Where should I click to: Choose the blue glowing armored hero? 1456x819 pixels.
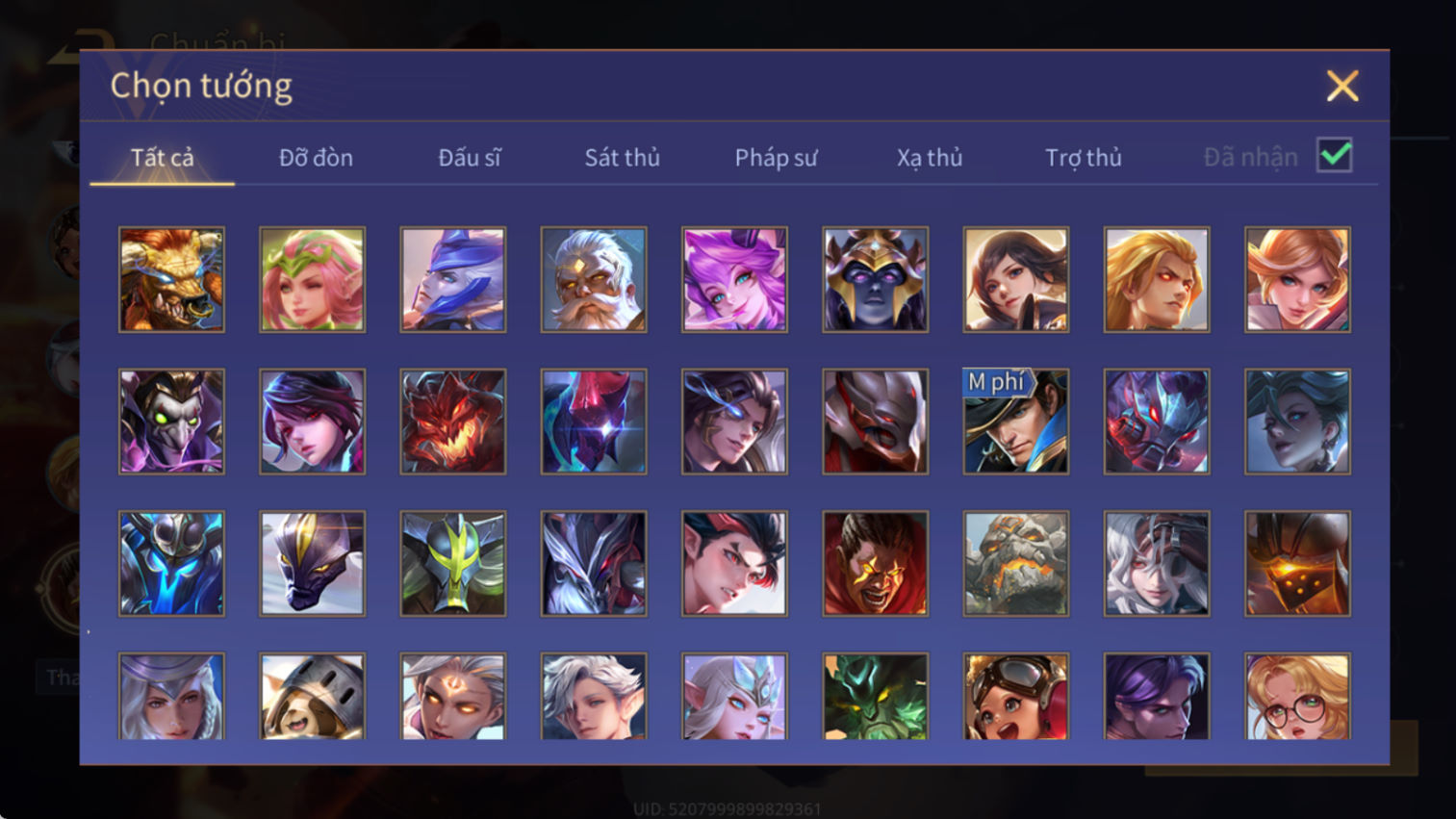[171, 564]
